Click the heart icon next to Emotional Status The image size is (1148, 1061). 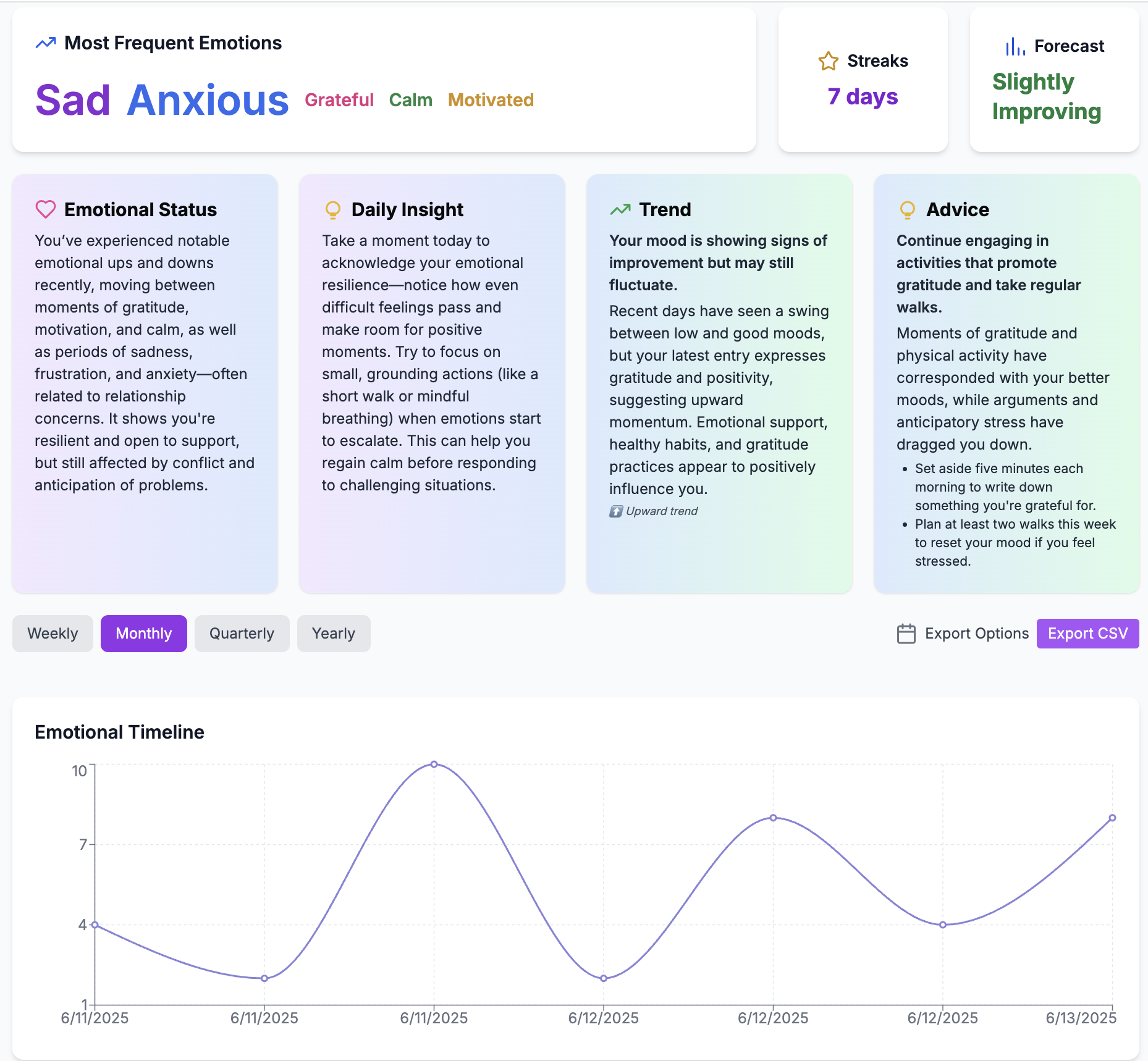click(46, 209)
